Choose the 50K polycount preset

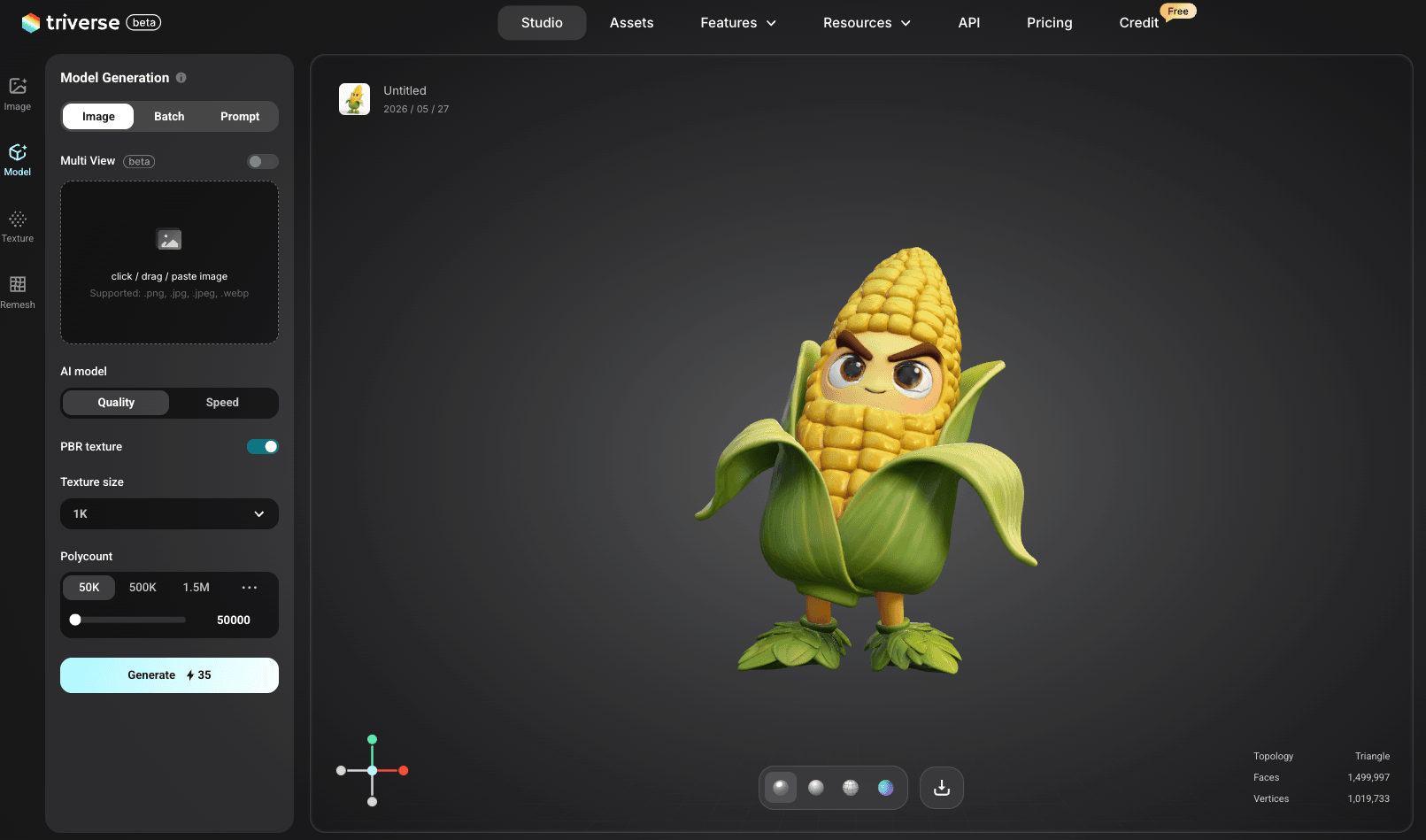click(x=89, y=588)
